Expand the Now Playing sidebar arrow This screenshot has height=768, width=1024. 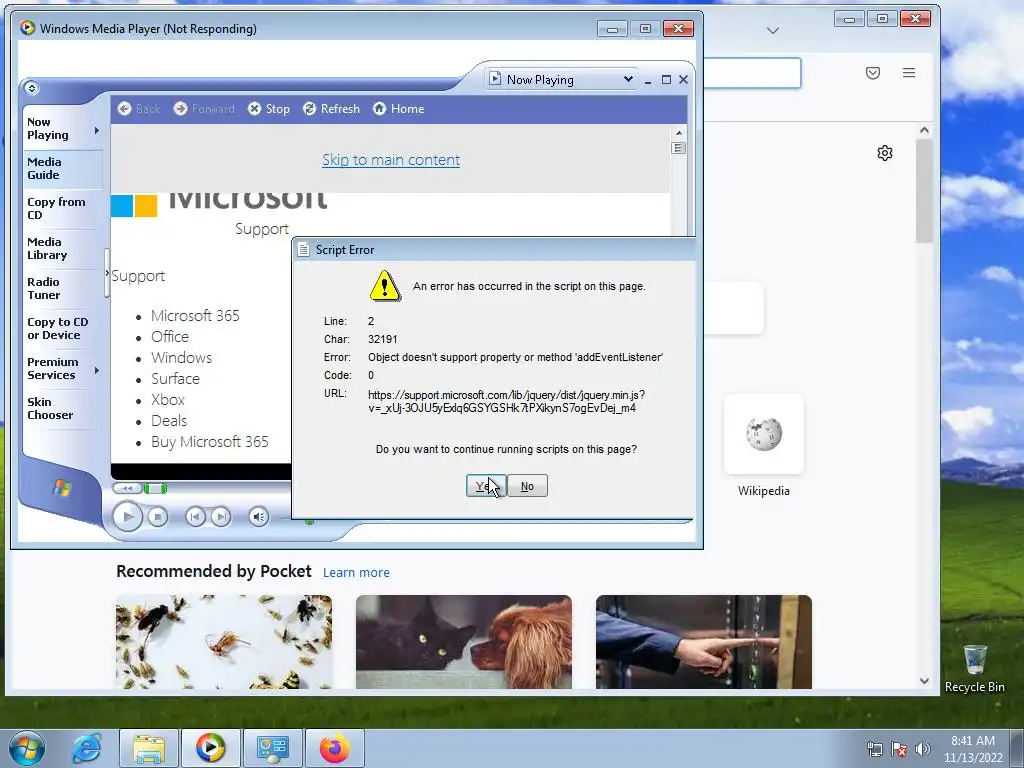coord(97,130)
